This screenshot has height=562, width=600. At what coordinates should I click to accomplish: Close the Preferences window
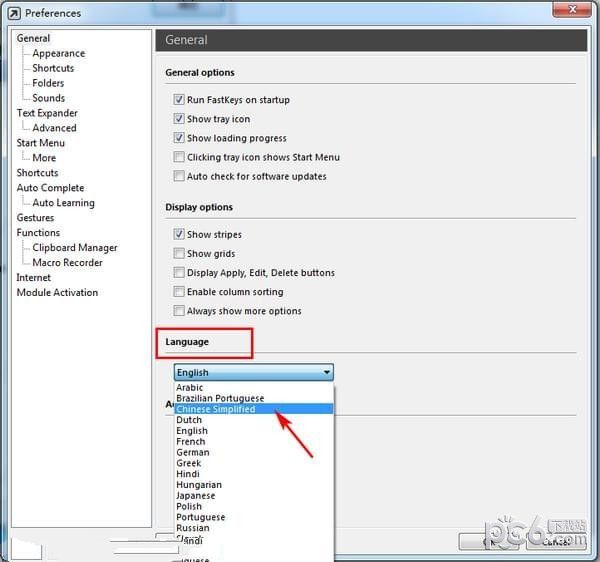point(572,10)
